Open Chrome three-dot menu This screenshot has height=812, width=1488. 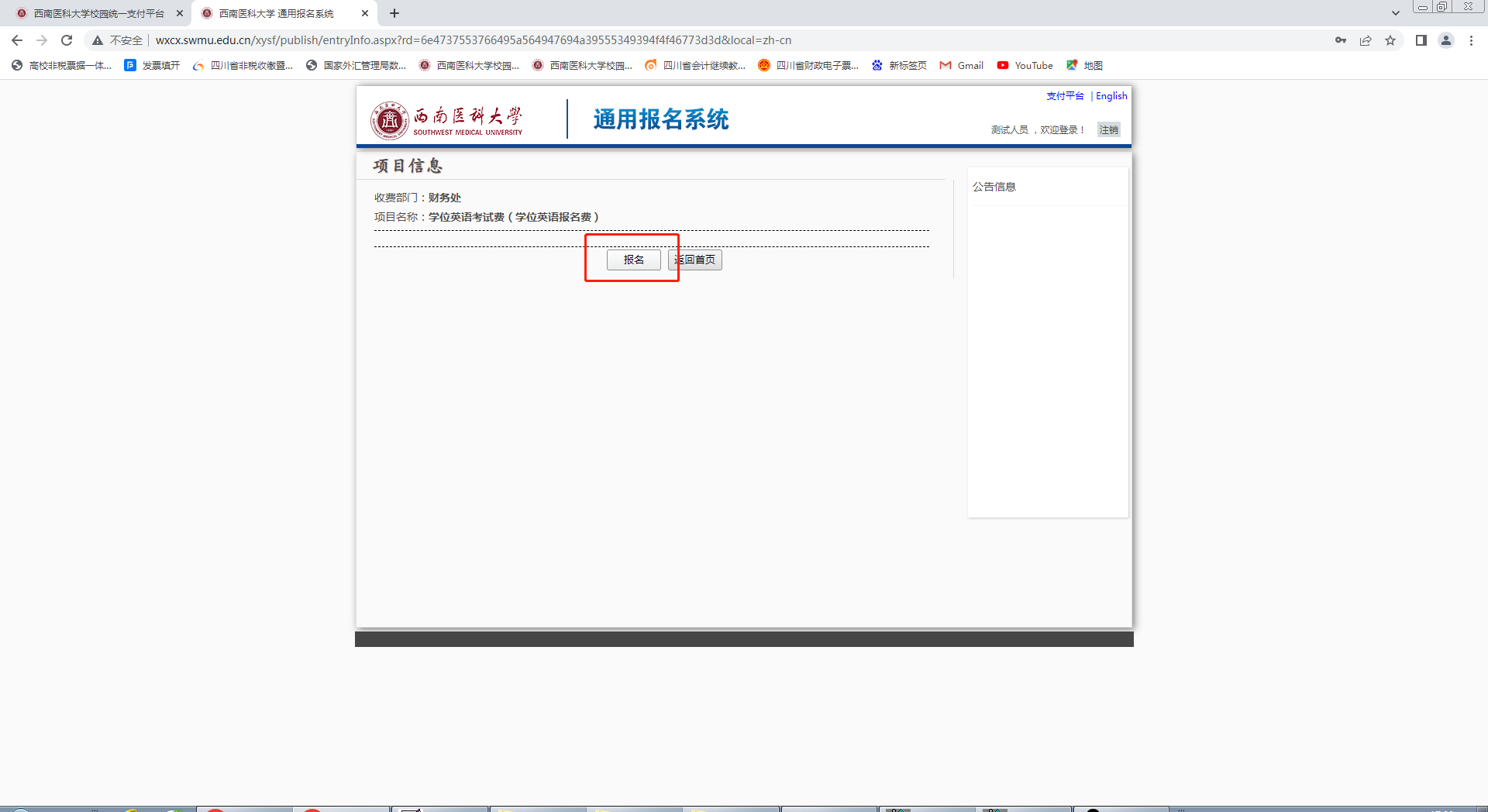point(1471,40)
